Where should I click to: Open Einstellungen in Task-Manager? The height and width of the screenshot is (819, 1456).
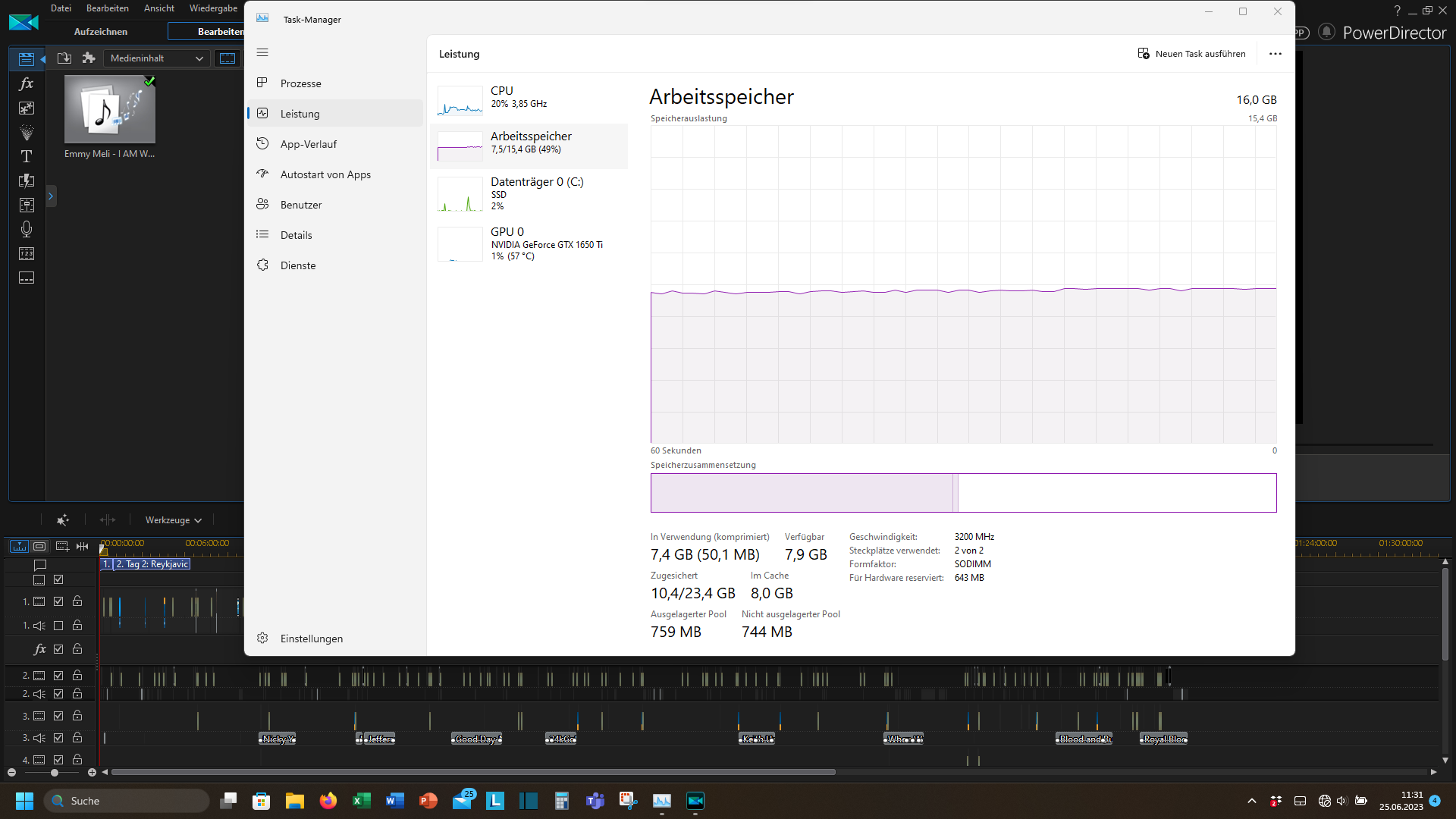point(311,639)
